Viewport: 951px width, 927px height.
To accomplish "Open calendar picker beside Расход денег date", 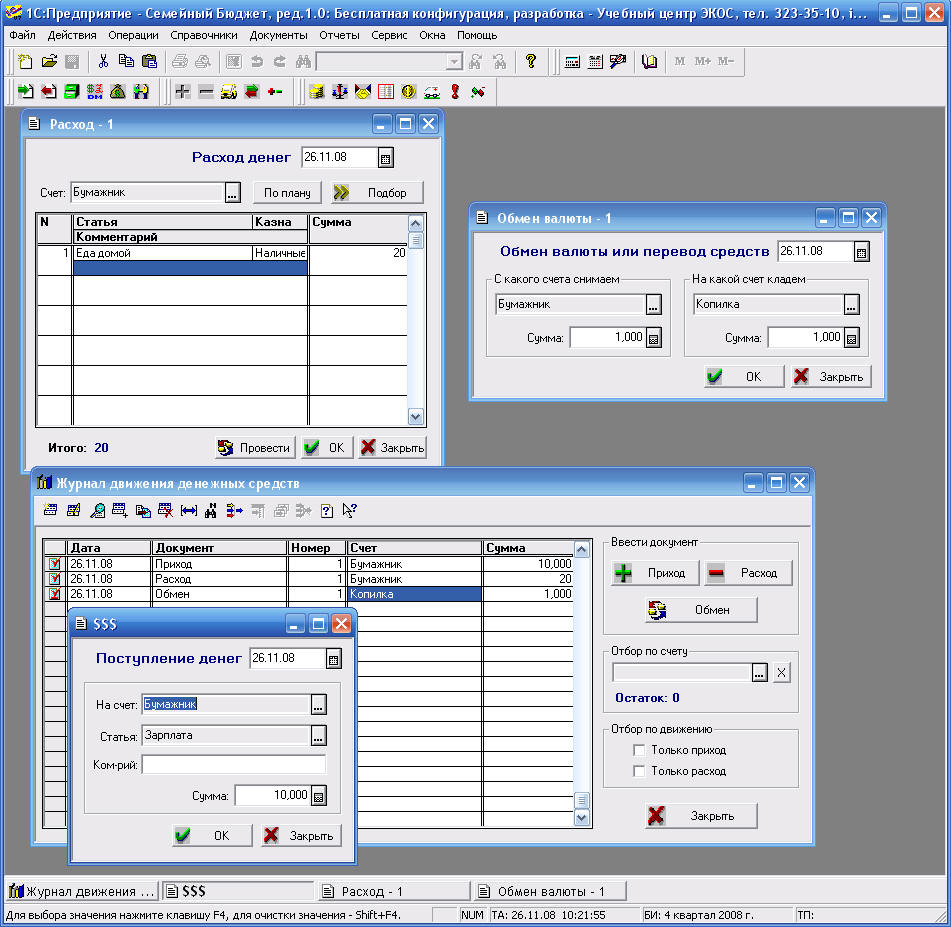I will point(386,158).
